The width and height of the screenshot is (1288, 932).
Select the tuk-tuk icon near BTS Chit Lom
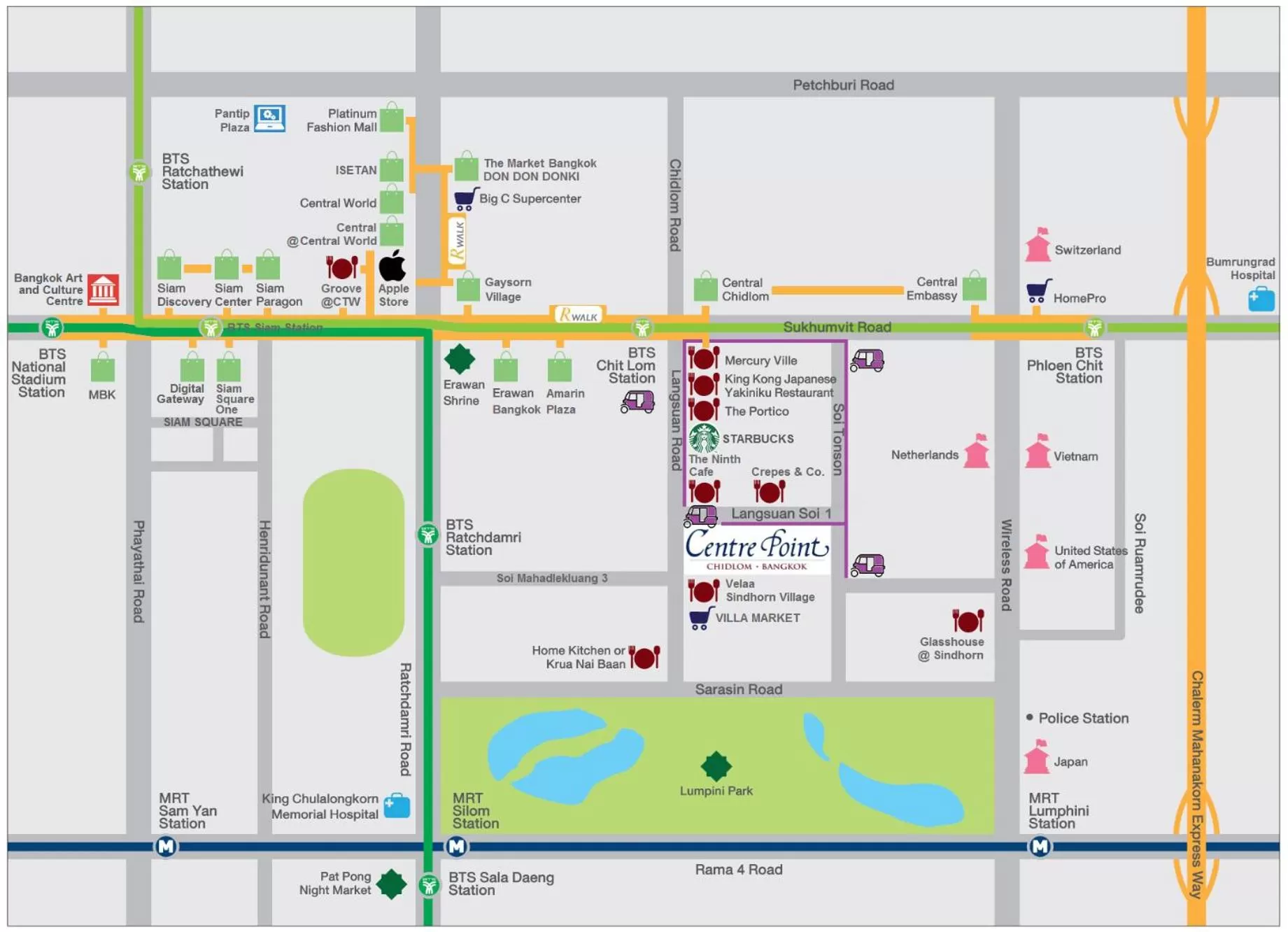coord(637,402)
